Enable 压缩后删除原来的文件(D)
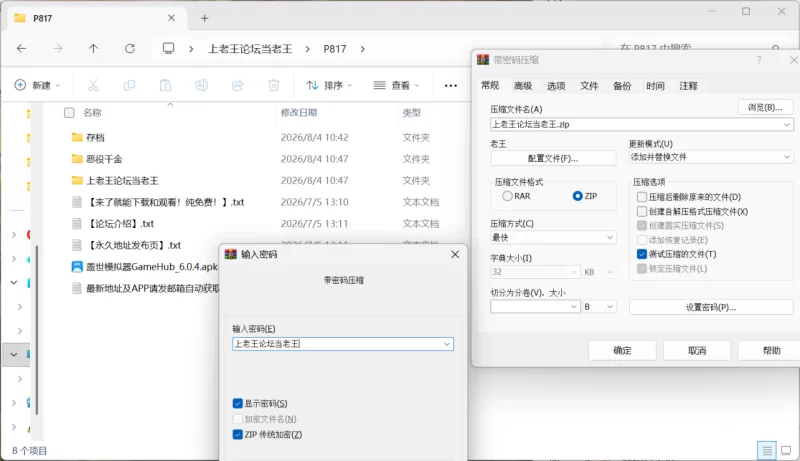Viewport: 800px width, 461px height. [642, 197]
